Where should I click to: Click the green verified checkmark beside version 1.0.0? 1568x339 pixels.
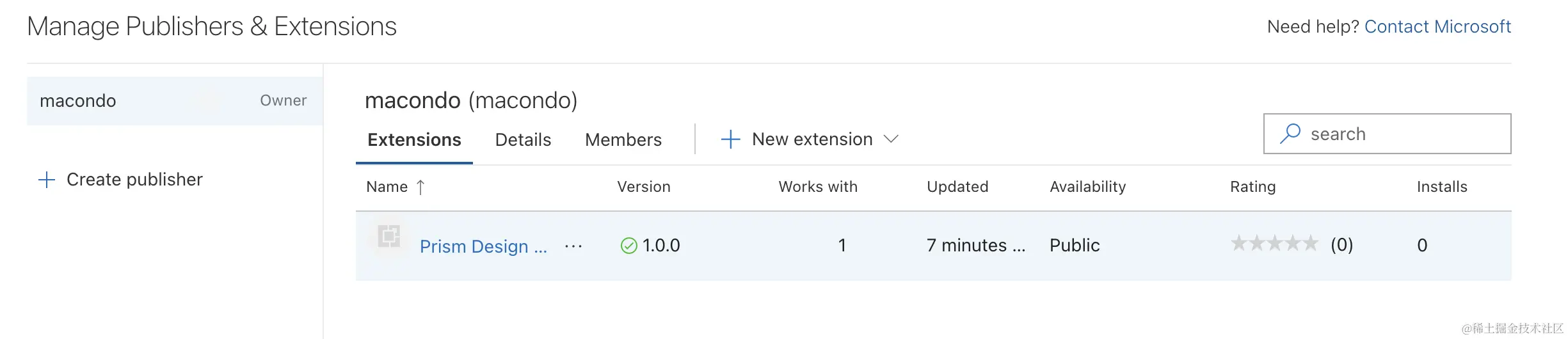(x=629, y=246)
